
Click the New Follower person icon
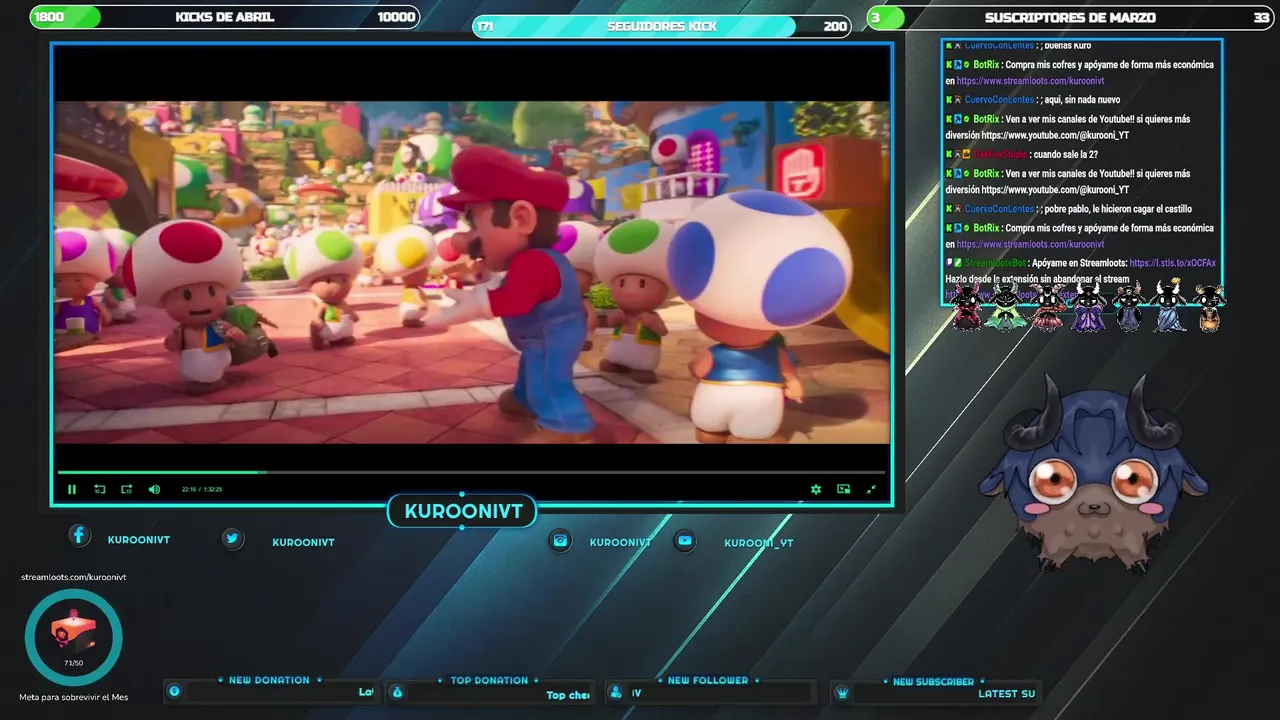616,692
